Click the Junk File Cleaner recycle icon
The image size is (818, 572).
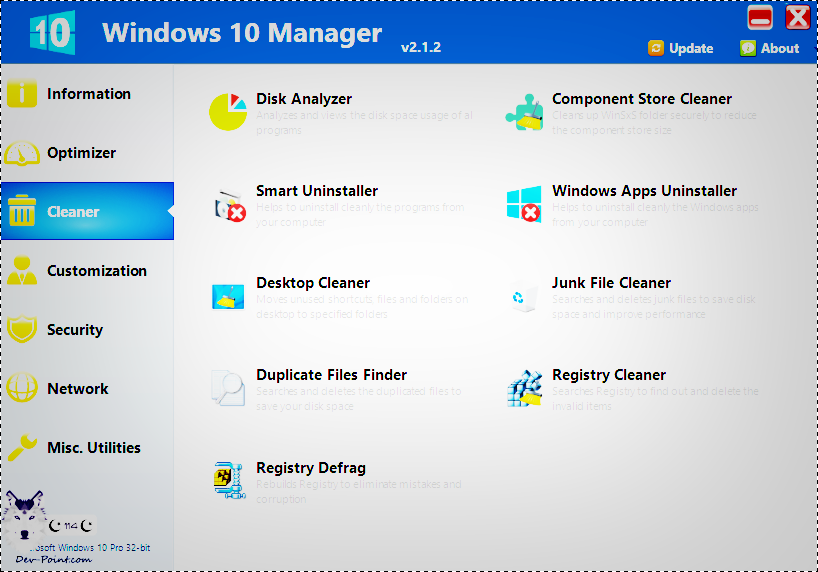pos(519,296)
